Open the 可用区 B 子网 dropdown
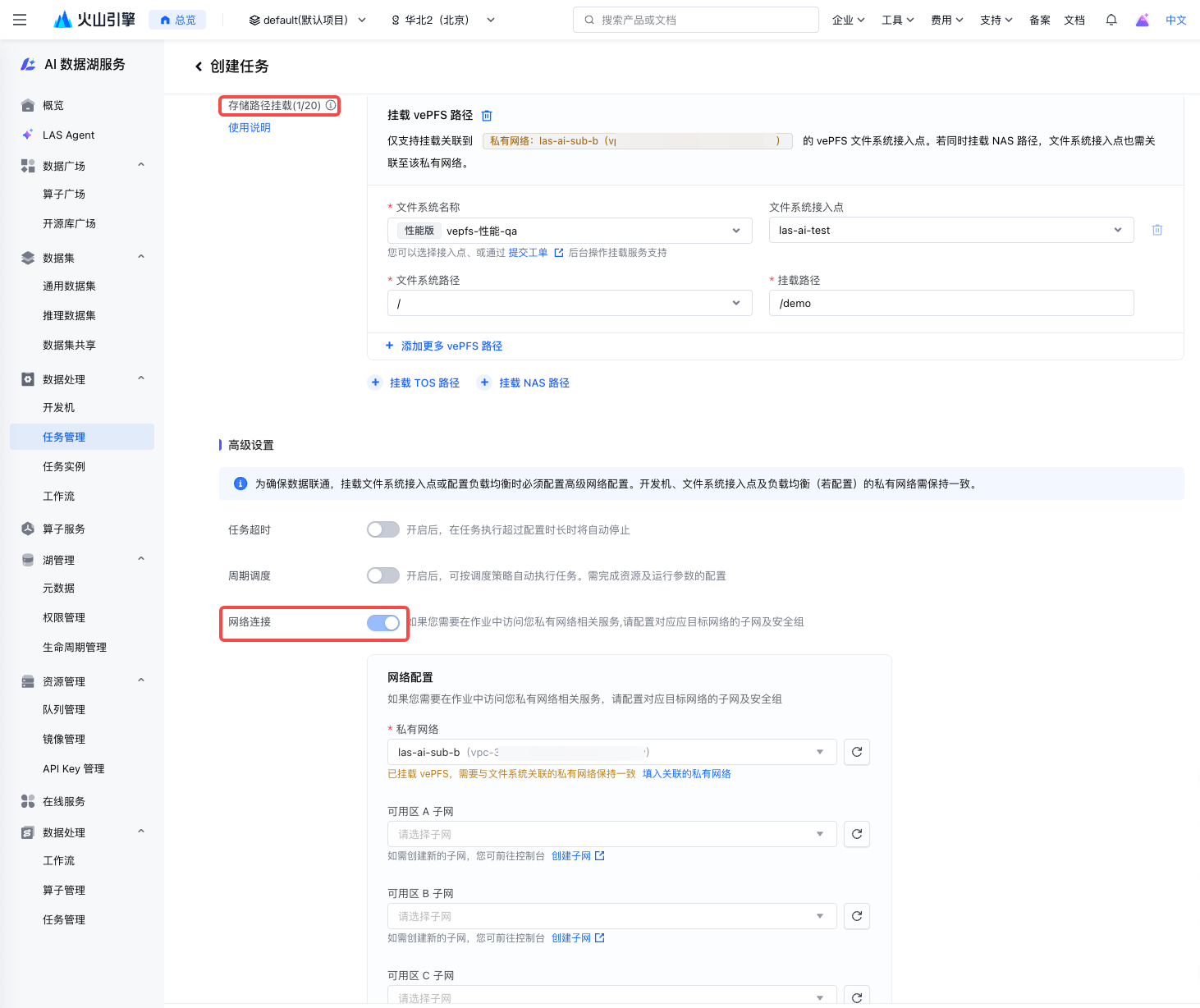1200x1008 pixels. point(611,916)
